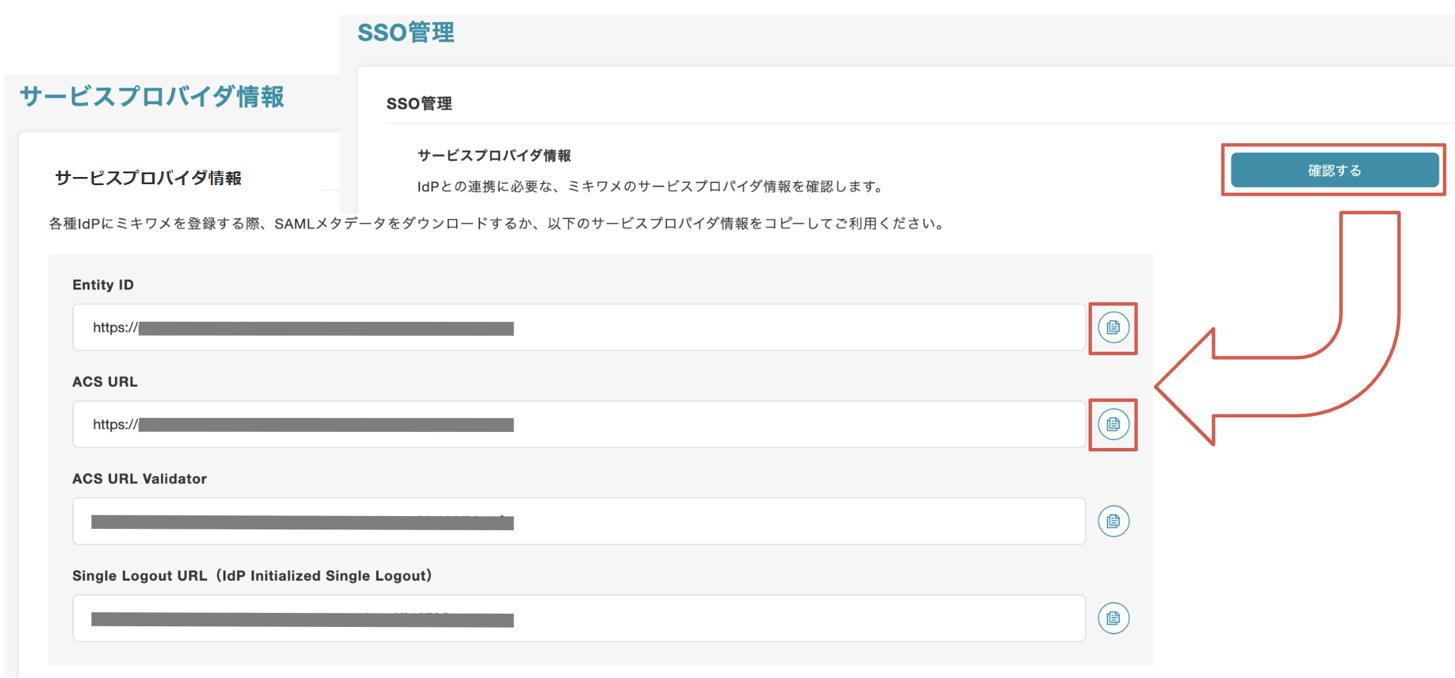Click the Single Logout URL field label
The image size is (1455, 678).
252,576
